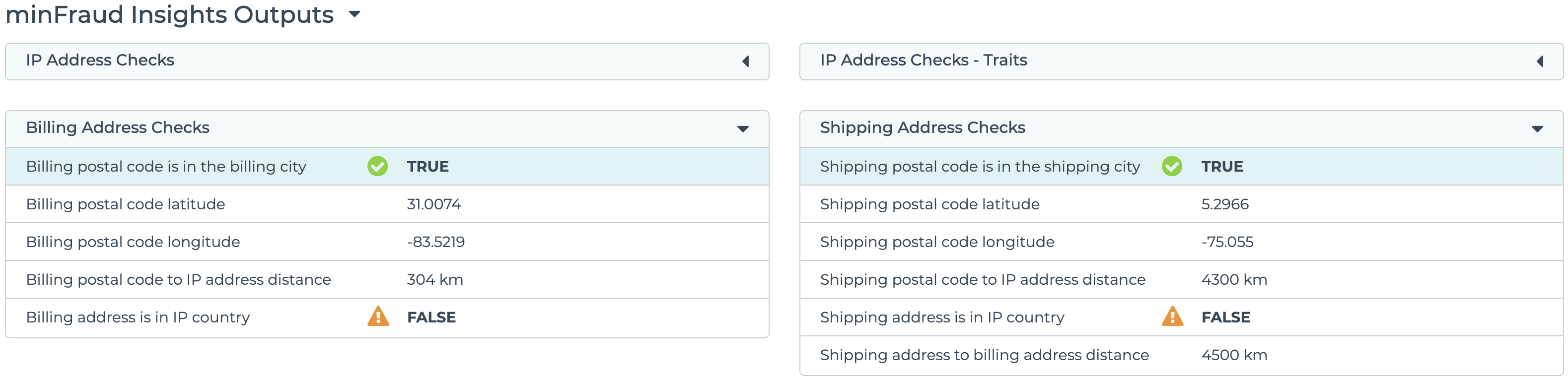Click the Shipping Address Checks header title
The height and width of the screenshot is (380, 1568).
point(922,127)
